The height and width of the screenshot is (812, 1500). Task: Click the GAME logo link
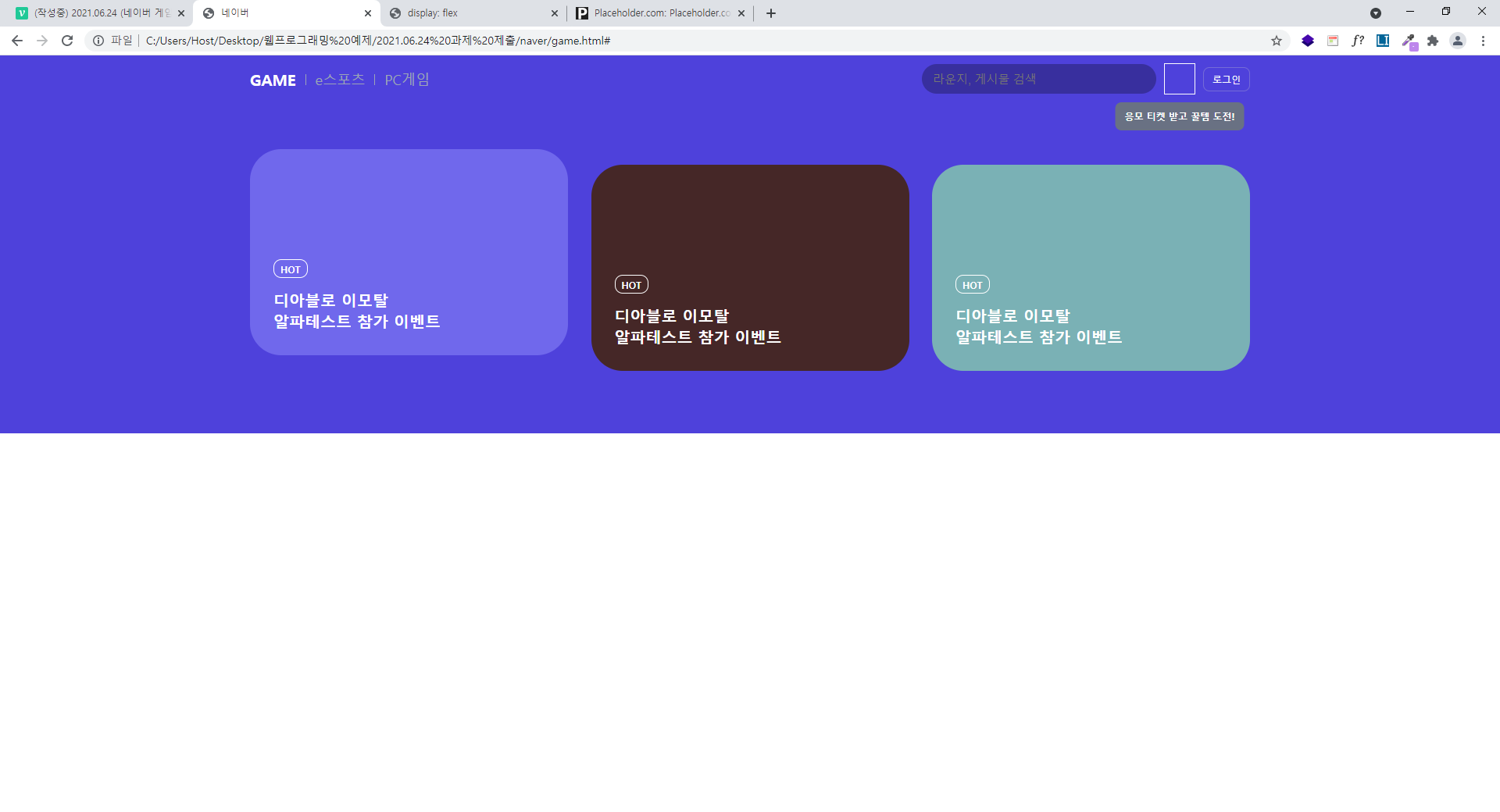click(273, 80)
